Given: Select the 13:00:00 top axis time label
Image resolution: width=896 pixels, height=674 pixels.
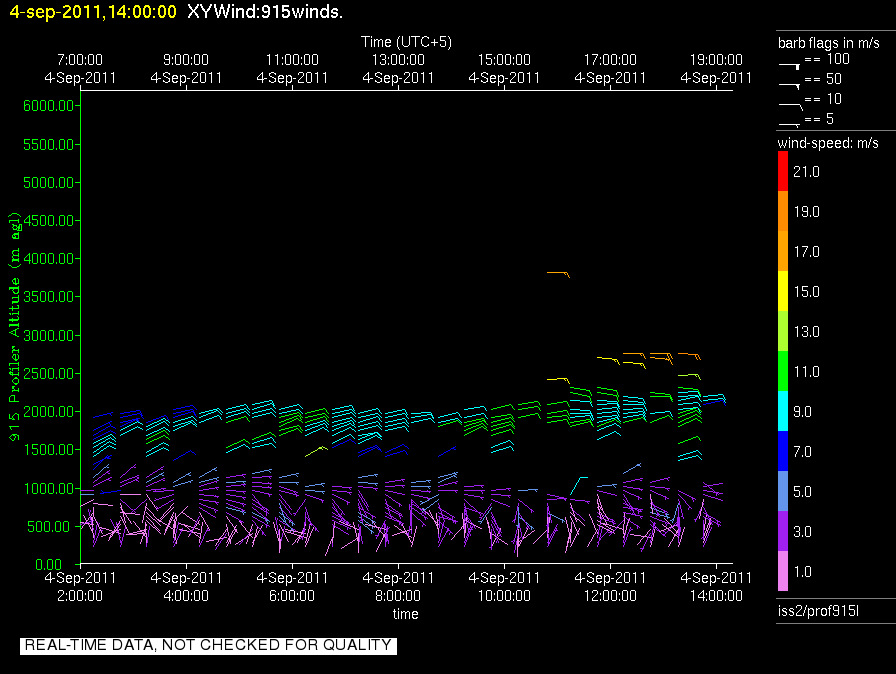Looking at the screenshot, I should [398, 60].
